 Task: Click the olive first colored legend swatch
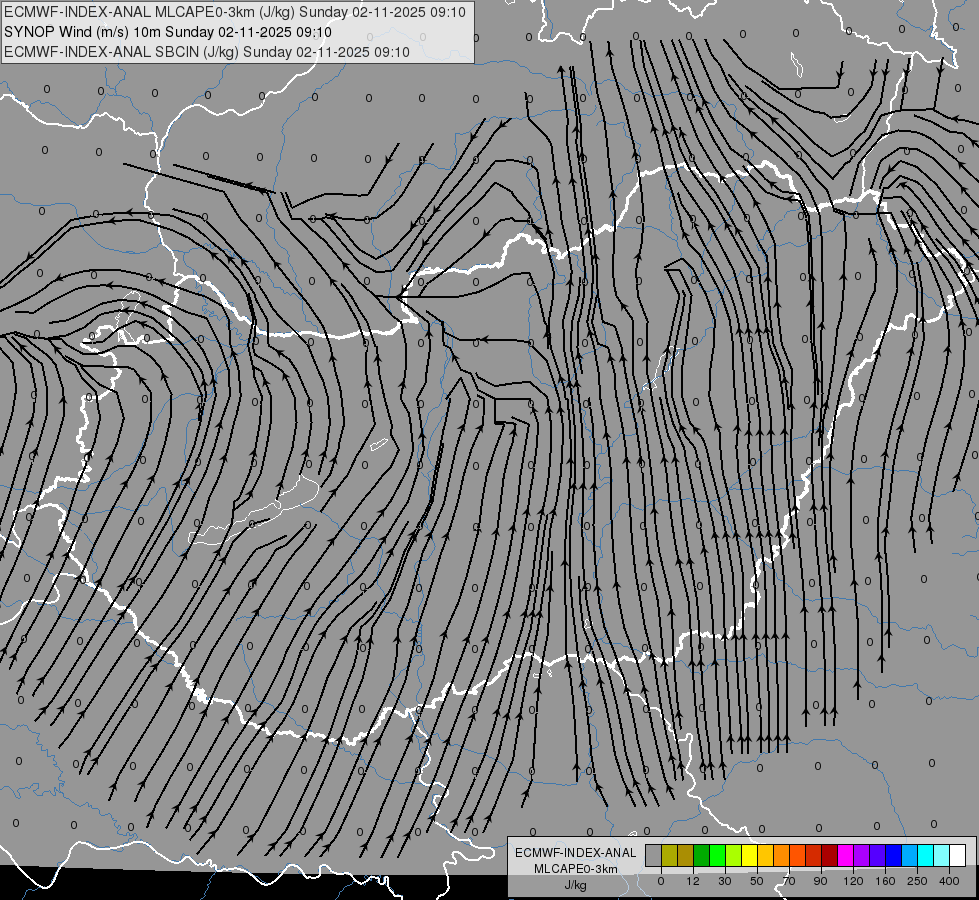(x=669, y=855)
